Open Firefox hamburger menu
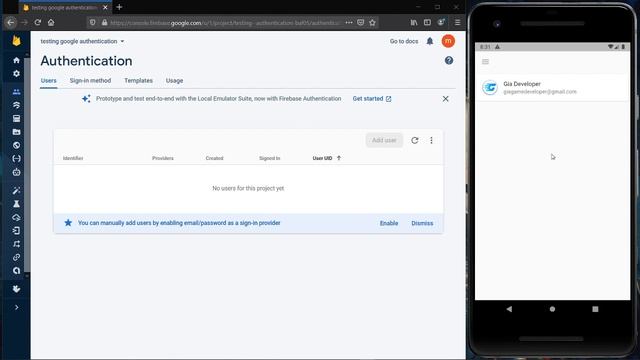The image size is (640, 360). tap(458, 23)
